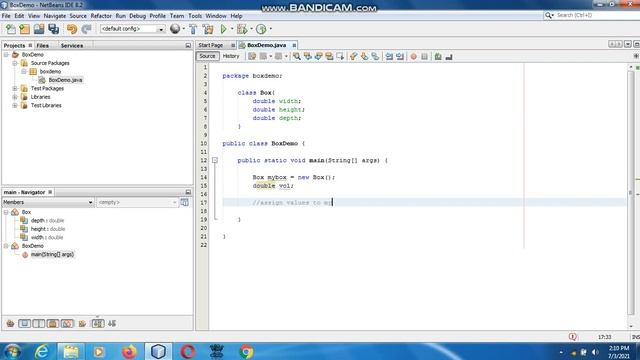The width and height of the screenshot is (640, 360).
Task: Open Firefox from the Windows taskbar
Action: click(129, 351)
